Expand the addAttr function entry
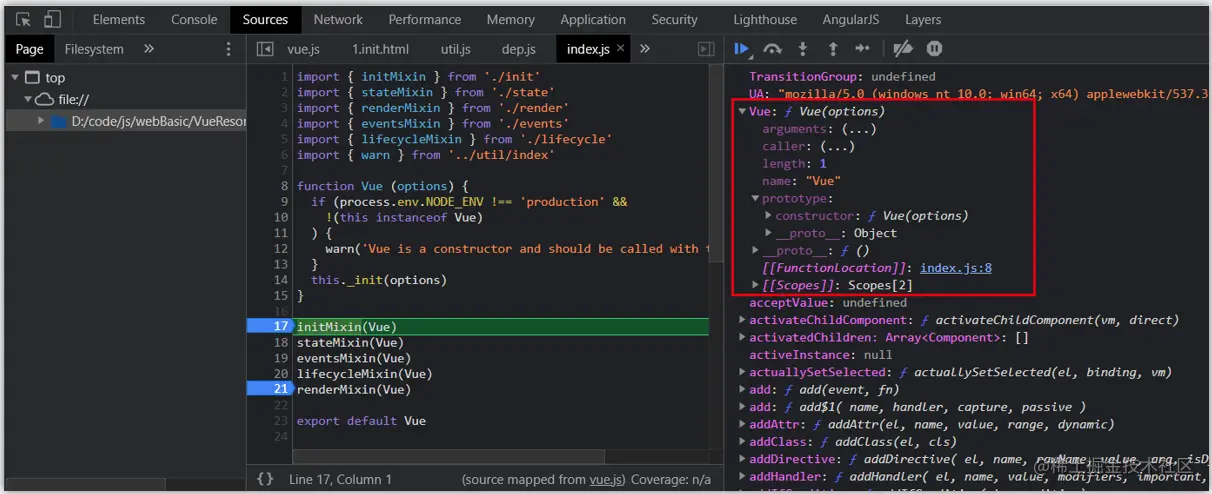The width and height of the screenshot is (1212, 494). coord(742,424)
